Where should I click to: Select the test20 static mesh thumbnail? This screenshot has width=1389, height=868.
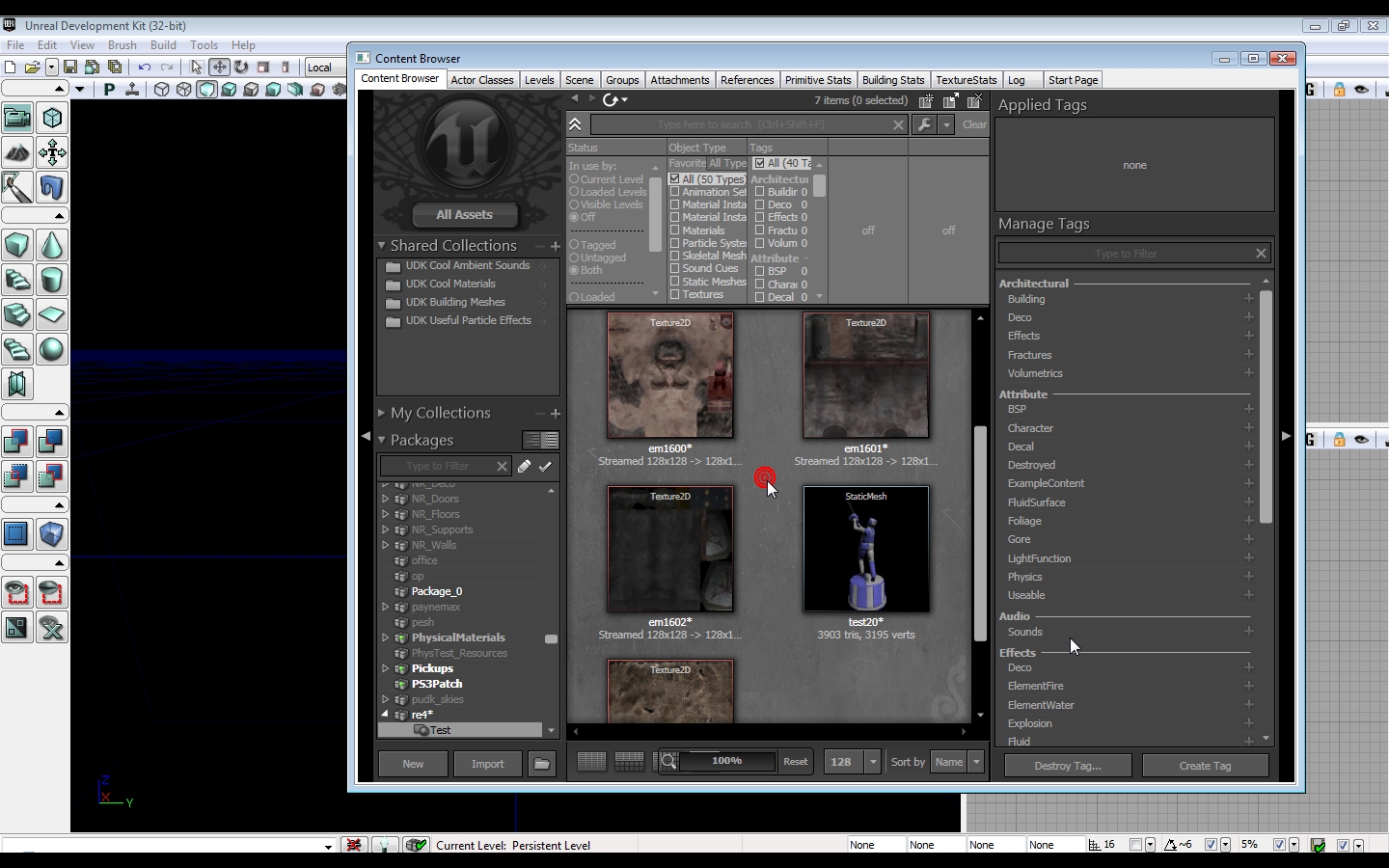[865, 550]
